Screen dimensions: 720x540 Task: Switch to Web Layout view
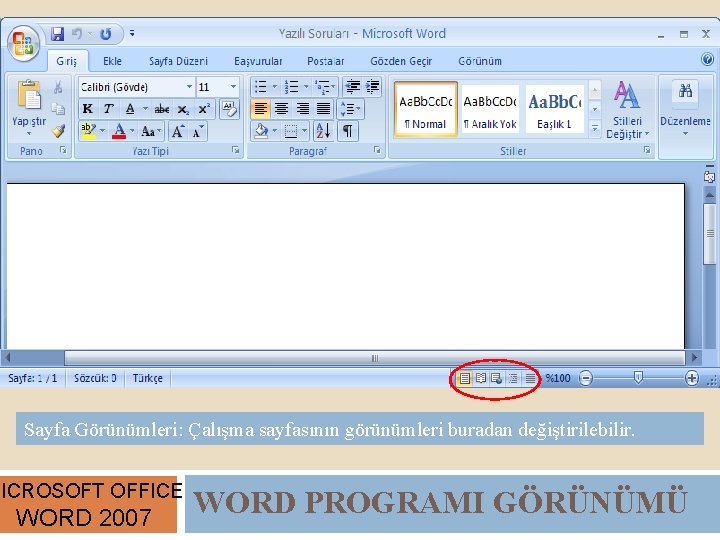[x=496, y=378]
